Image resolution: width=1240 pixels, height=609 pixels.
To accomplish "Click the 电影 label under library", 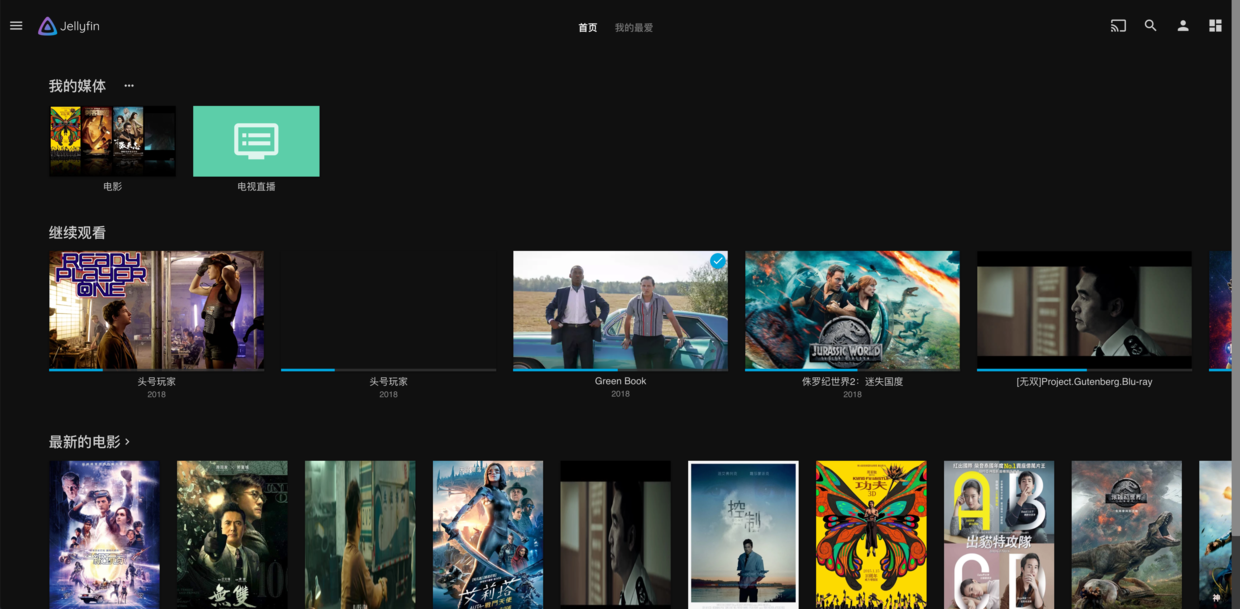I will 112,187.
